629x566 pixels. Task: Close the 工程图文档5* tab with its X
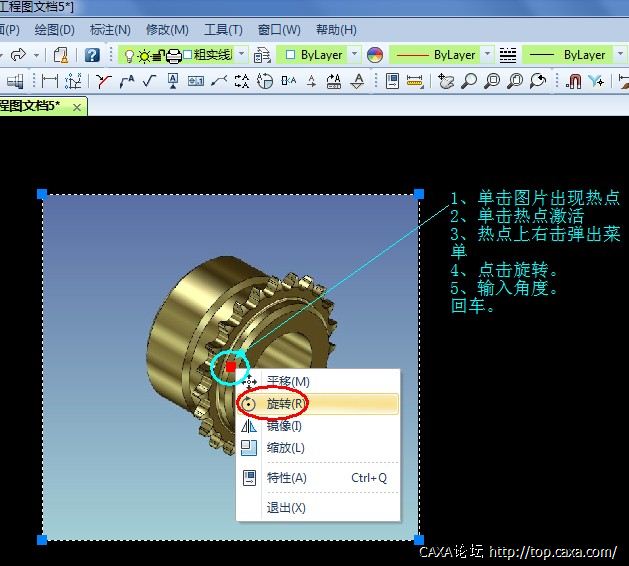(x=77, y=108)
